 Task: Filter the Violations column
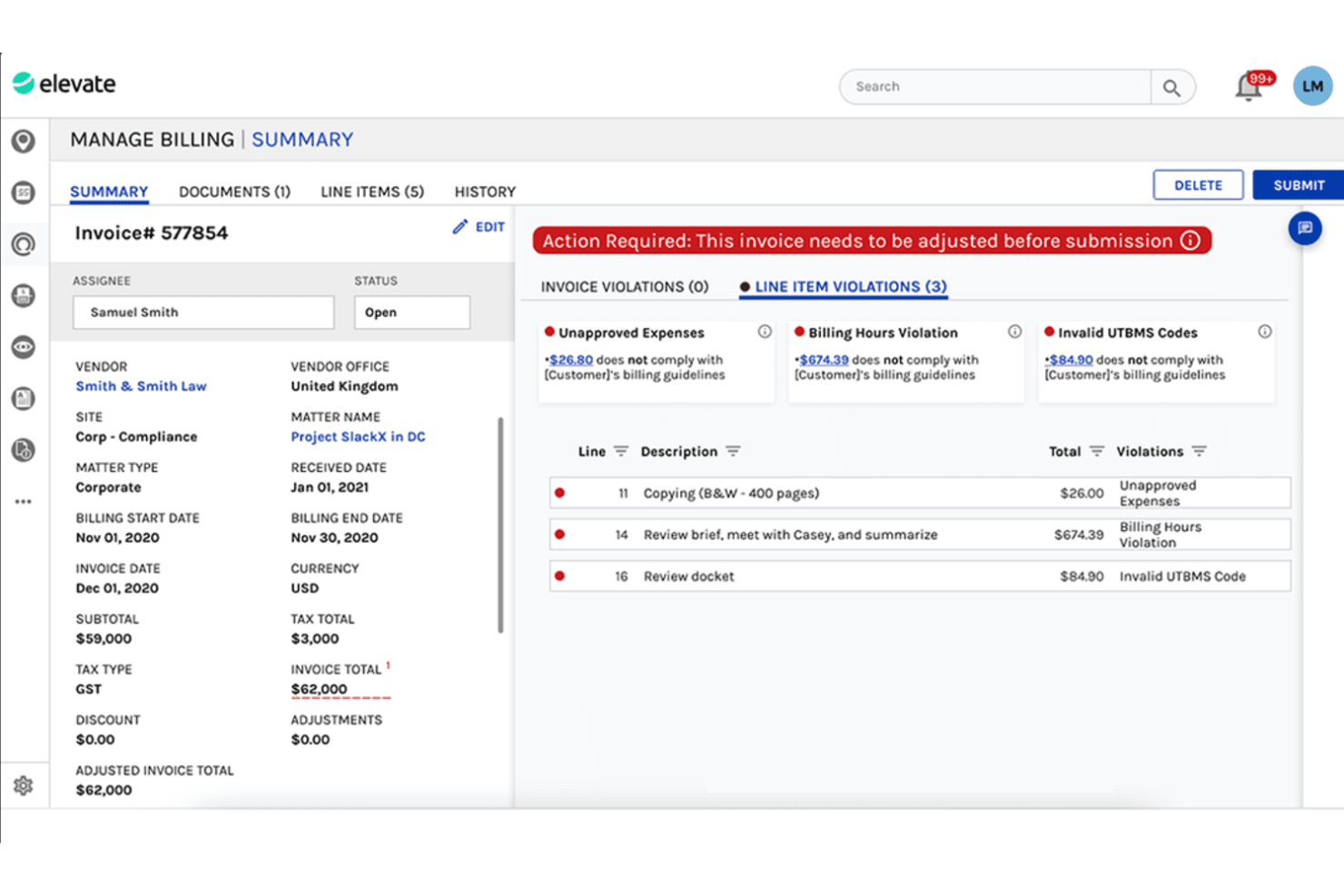(1200, 451)
